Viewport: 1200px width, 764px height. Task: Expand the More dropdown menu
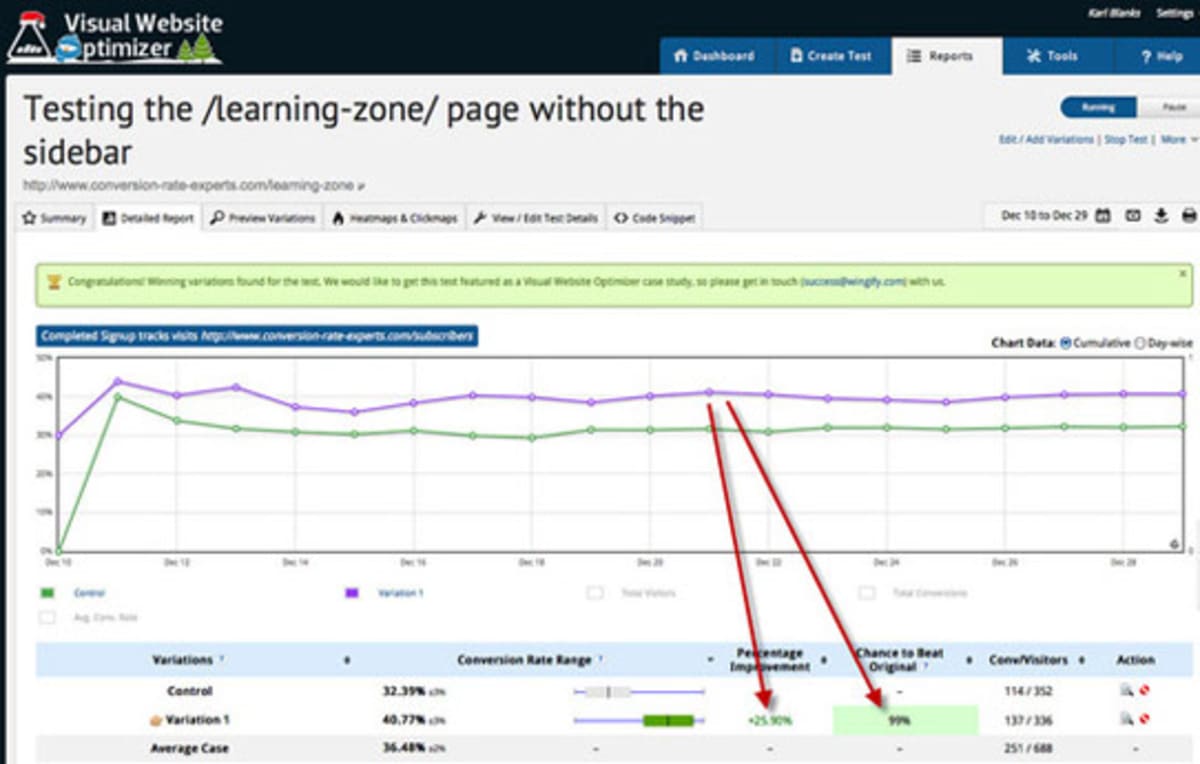tap(1177, 140)
